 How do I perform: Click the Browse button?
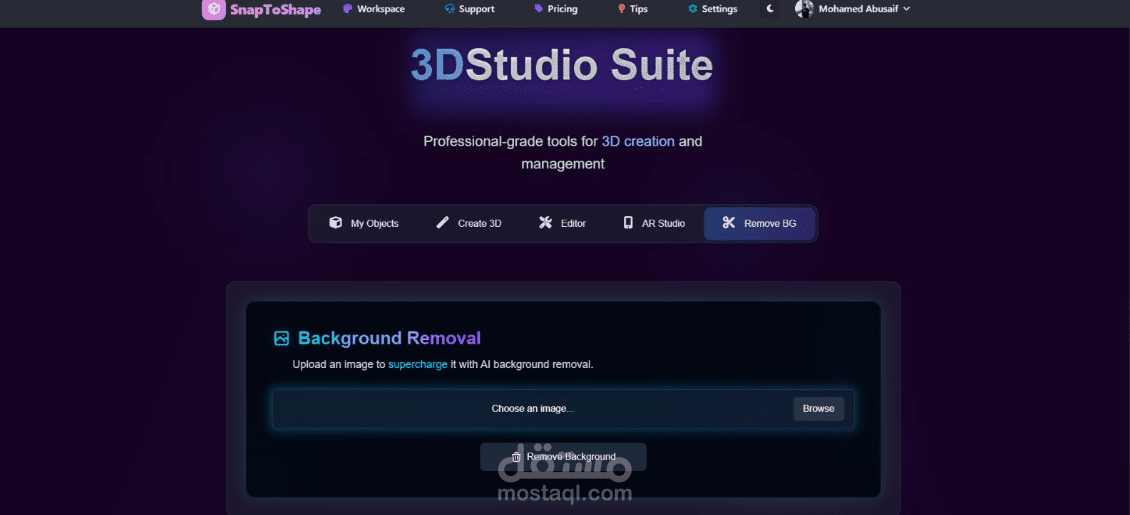click(819, 408)
